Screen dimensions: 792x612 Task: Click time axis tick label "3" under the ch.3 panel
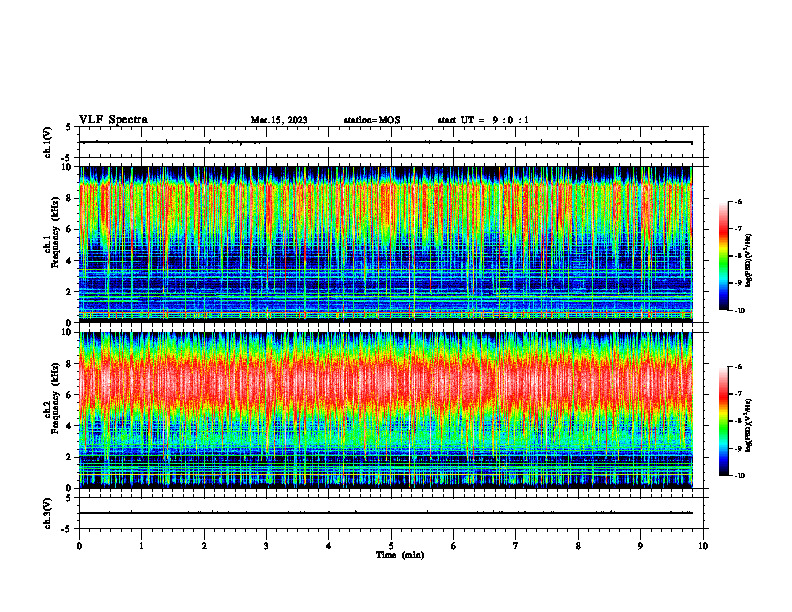[266, 546]
